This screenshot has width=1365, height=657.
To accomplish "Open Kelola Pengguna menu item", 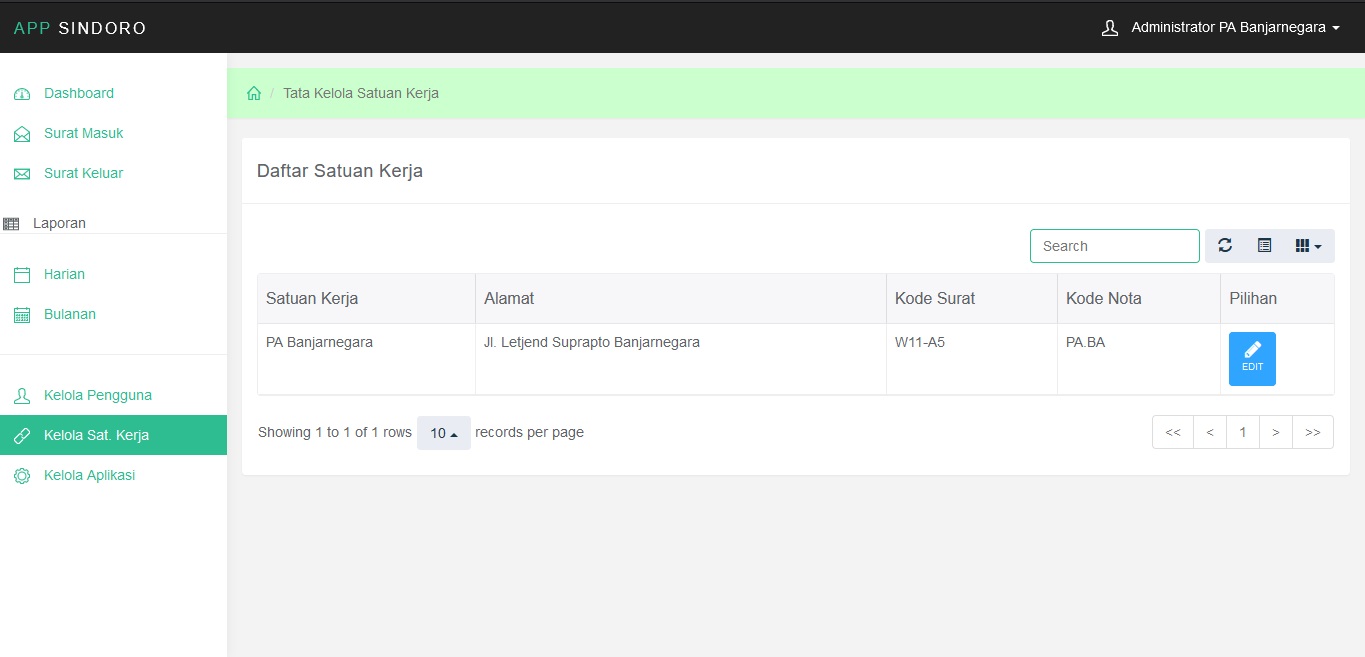I will [x=97, y=395].
